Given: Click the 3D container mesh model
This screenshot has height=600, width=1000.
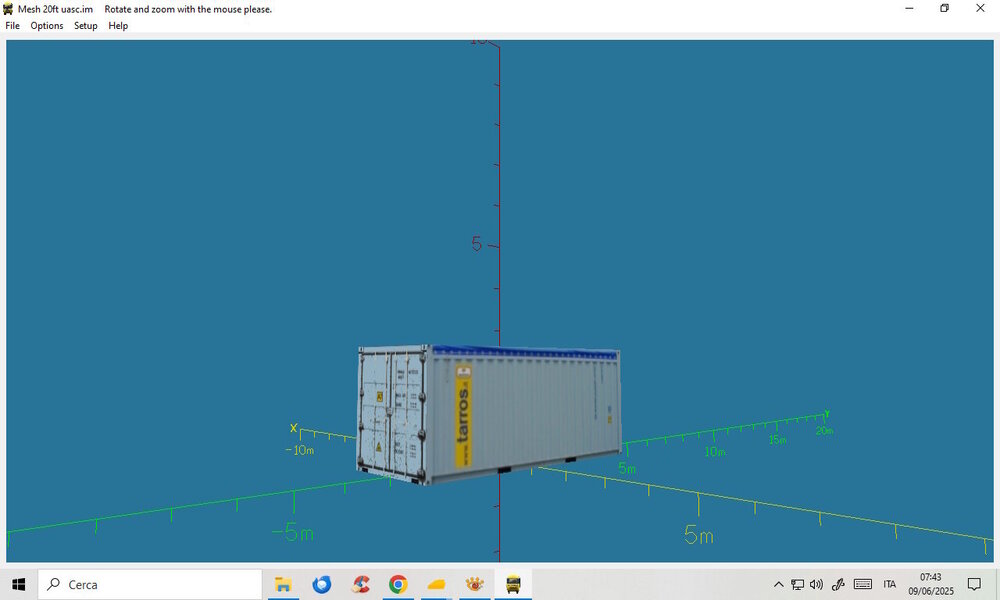Looking at the screenshot, I should click(x=489, y=414).
